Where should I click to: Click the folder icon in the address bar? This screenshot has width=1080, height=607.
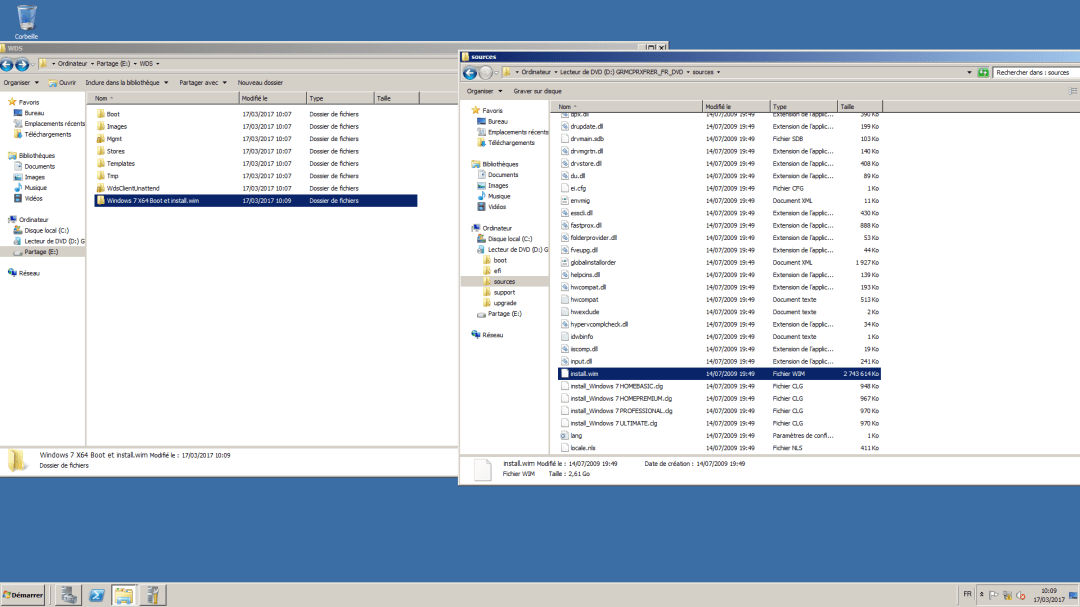505,72
